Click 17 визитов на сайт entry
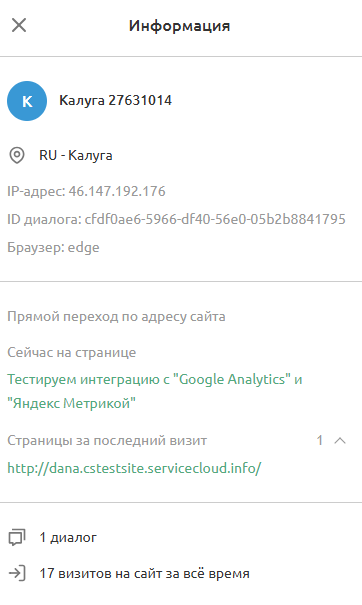This screenshot has width=362, height=605. [x=144, y=573]
